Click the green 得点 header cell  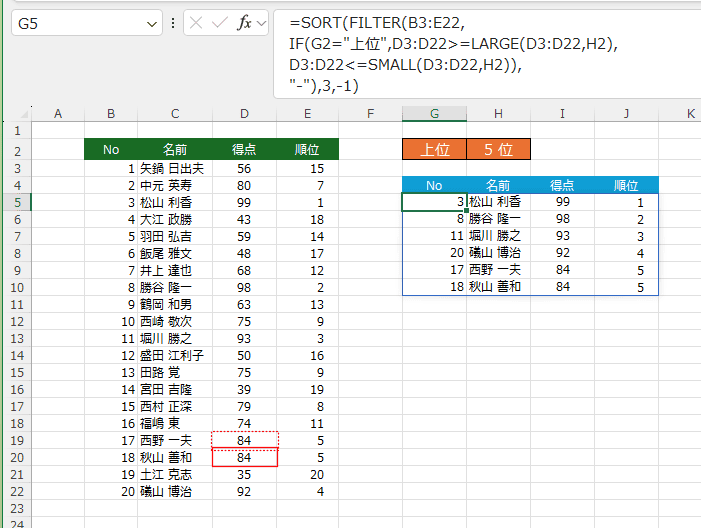click(244, 150)
